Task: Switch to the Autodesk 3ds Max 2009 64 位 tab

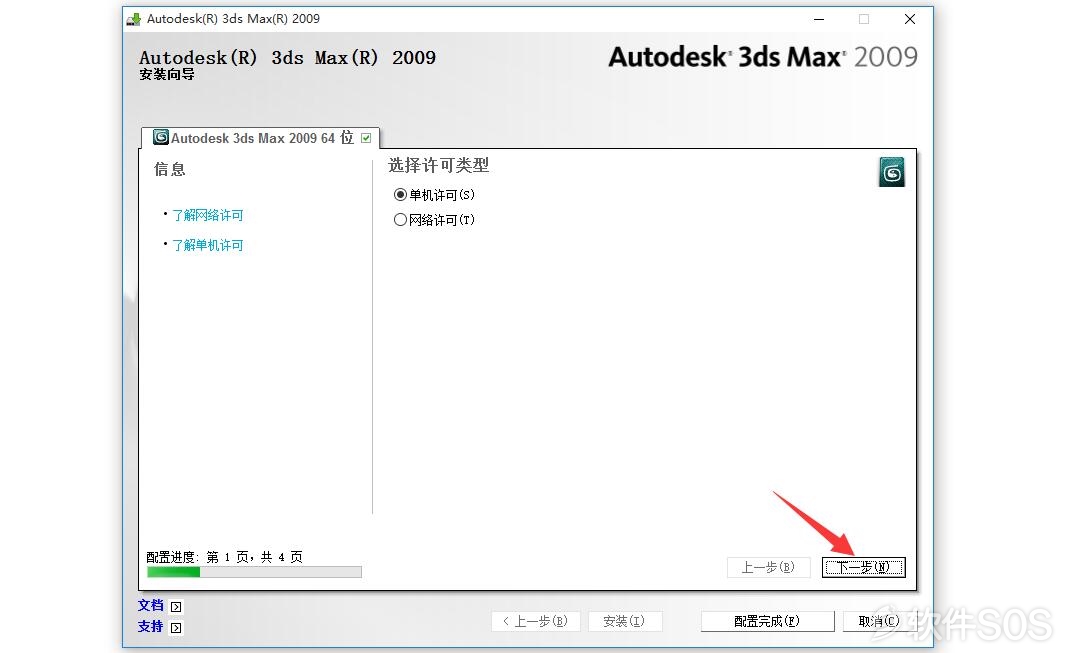Action: tap(262, 138)
